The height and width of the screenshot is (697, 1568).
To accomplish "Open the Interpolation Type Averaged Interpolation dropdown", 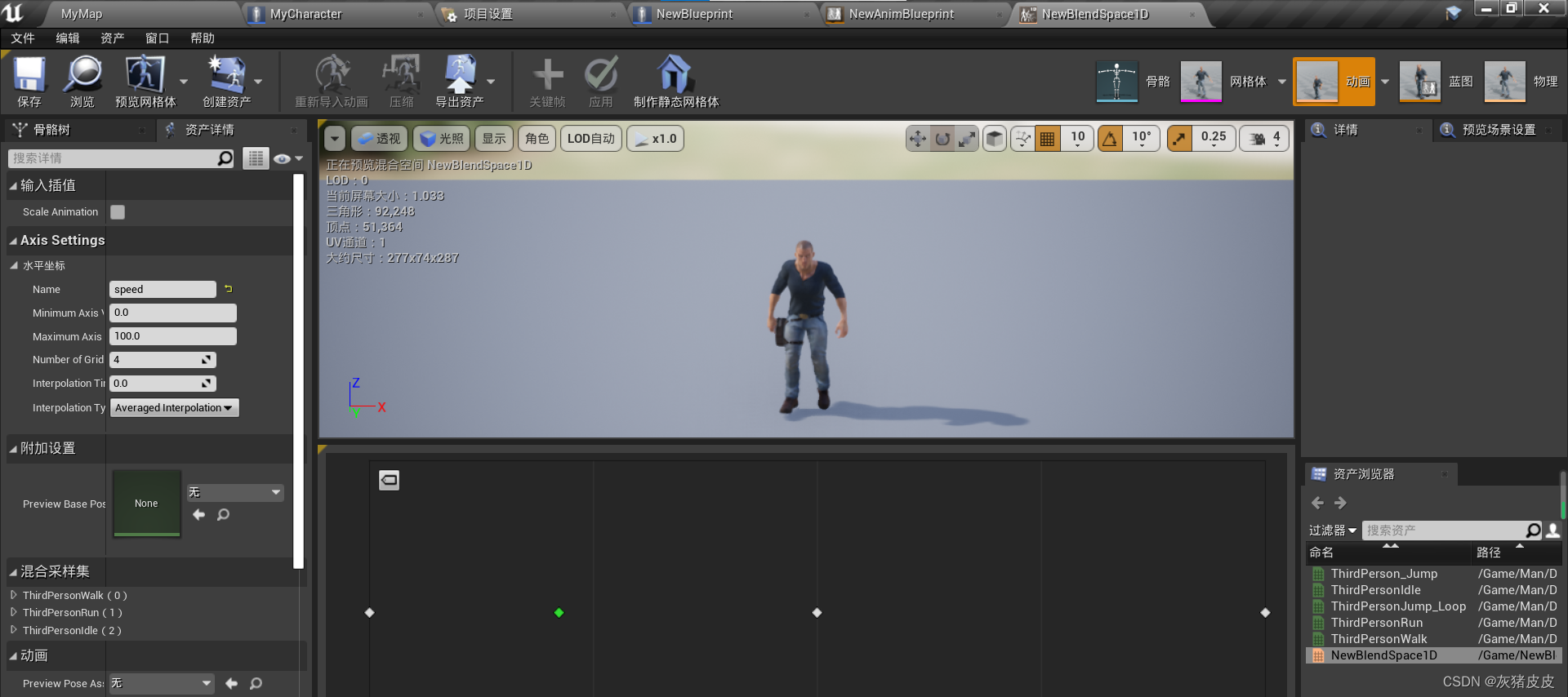I will pos(175,408).
